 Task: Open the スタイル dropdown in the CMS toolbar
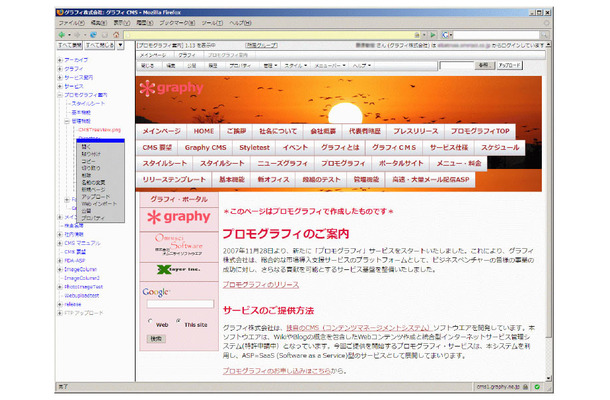click(x=296, y=66)
